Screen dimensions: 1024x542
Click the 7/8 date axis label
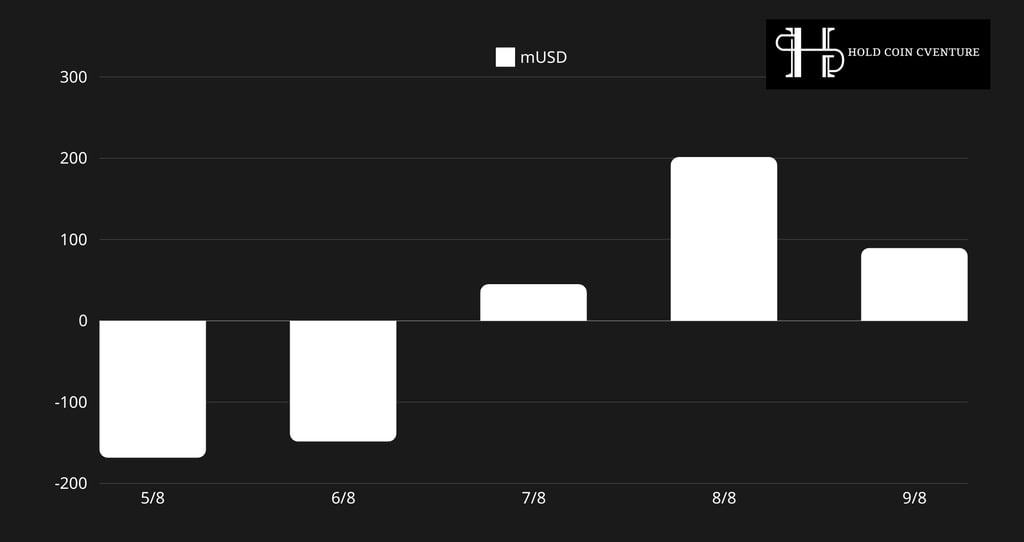[534, 498]
